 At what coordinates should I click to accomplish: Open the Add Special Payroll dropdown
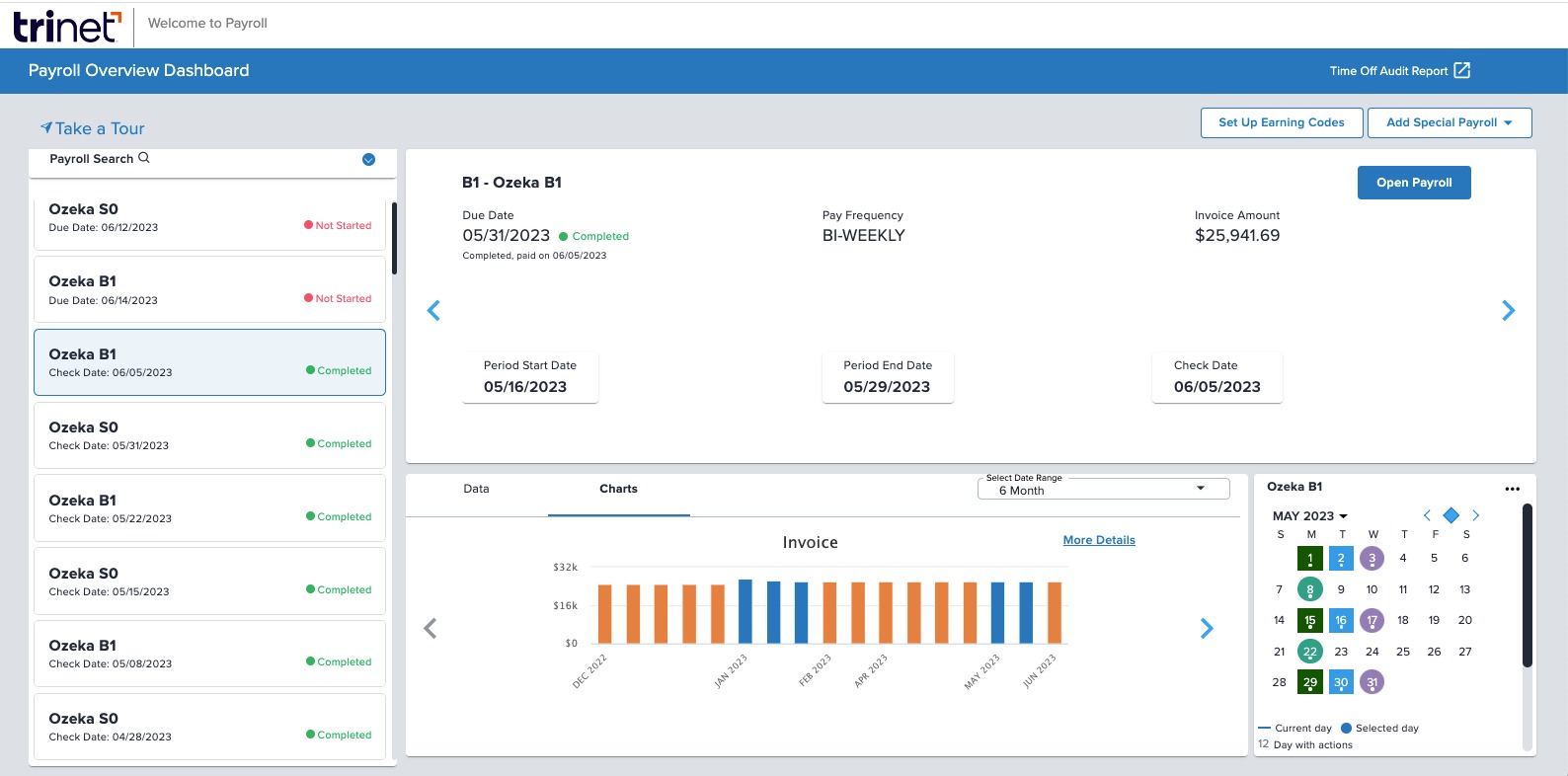coord(1450,122)
